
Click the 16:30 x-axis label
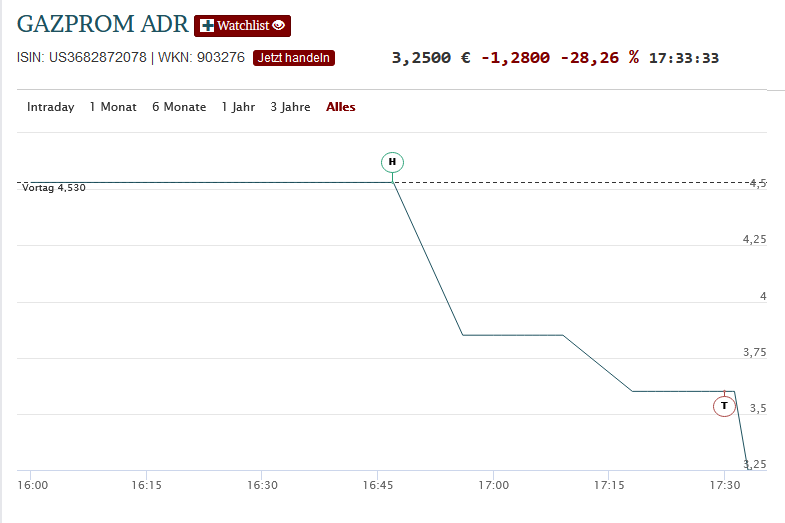pyautogui.click(x=262, y=485)
